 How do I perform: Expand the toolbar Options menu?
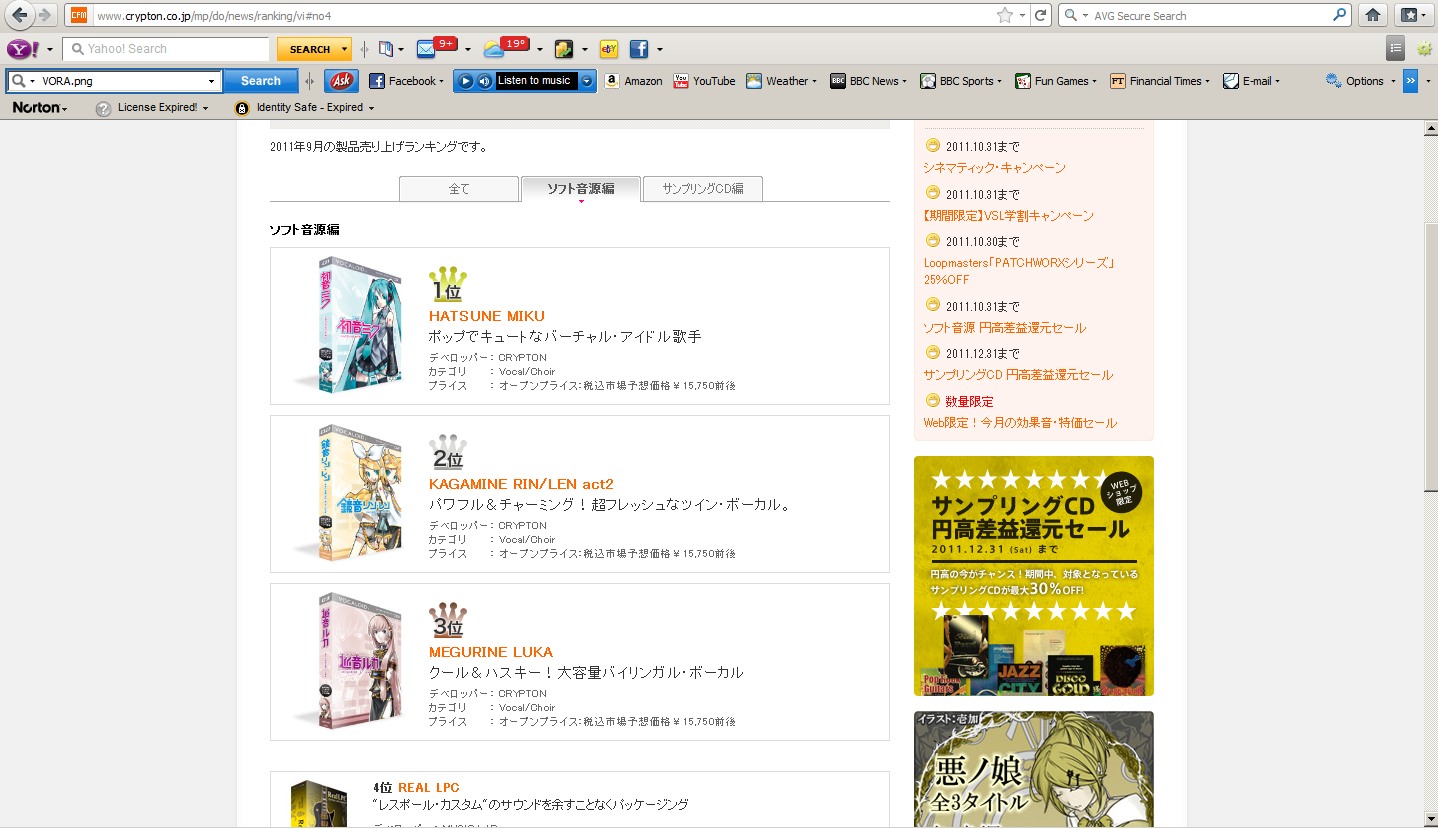(1362, 81)
